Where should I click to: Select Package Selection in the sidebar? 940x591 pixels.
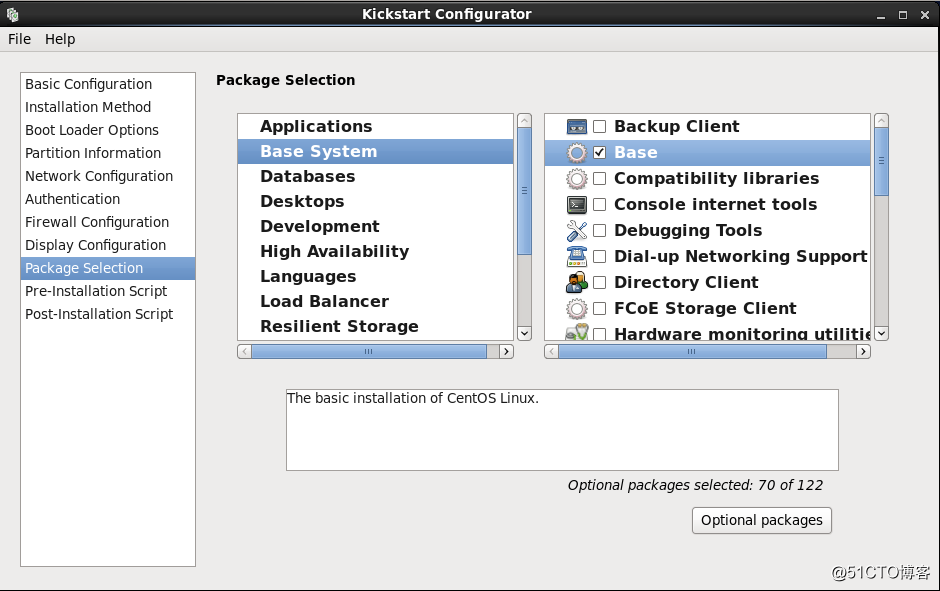pos(108,269)
